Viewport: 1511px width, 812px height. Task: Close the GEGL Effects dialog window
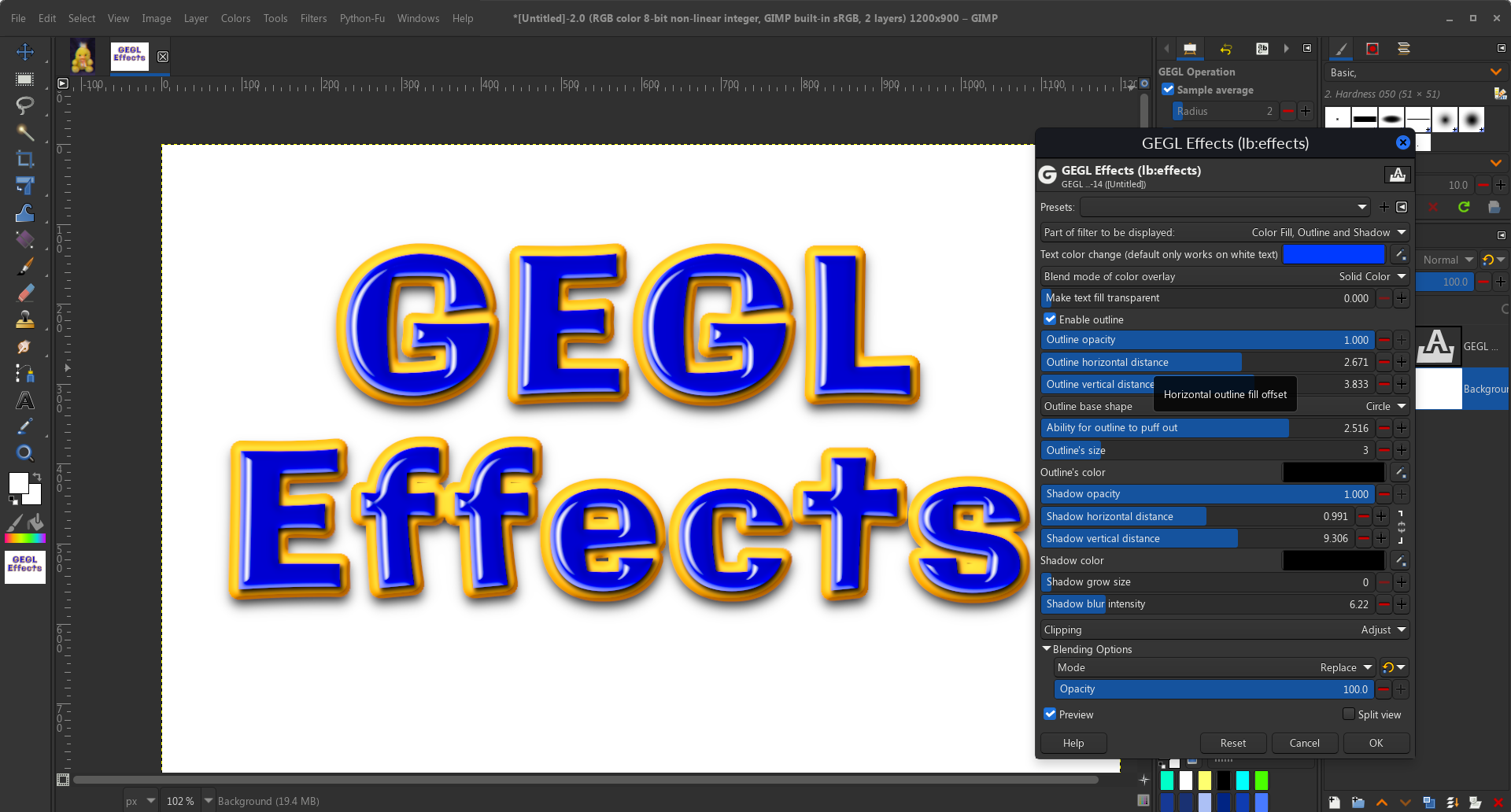point(1403,142)
